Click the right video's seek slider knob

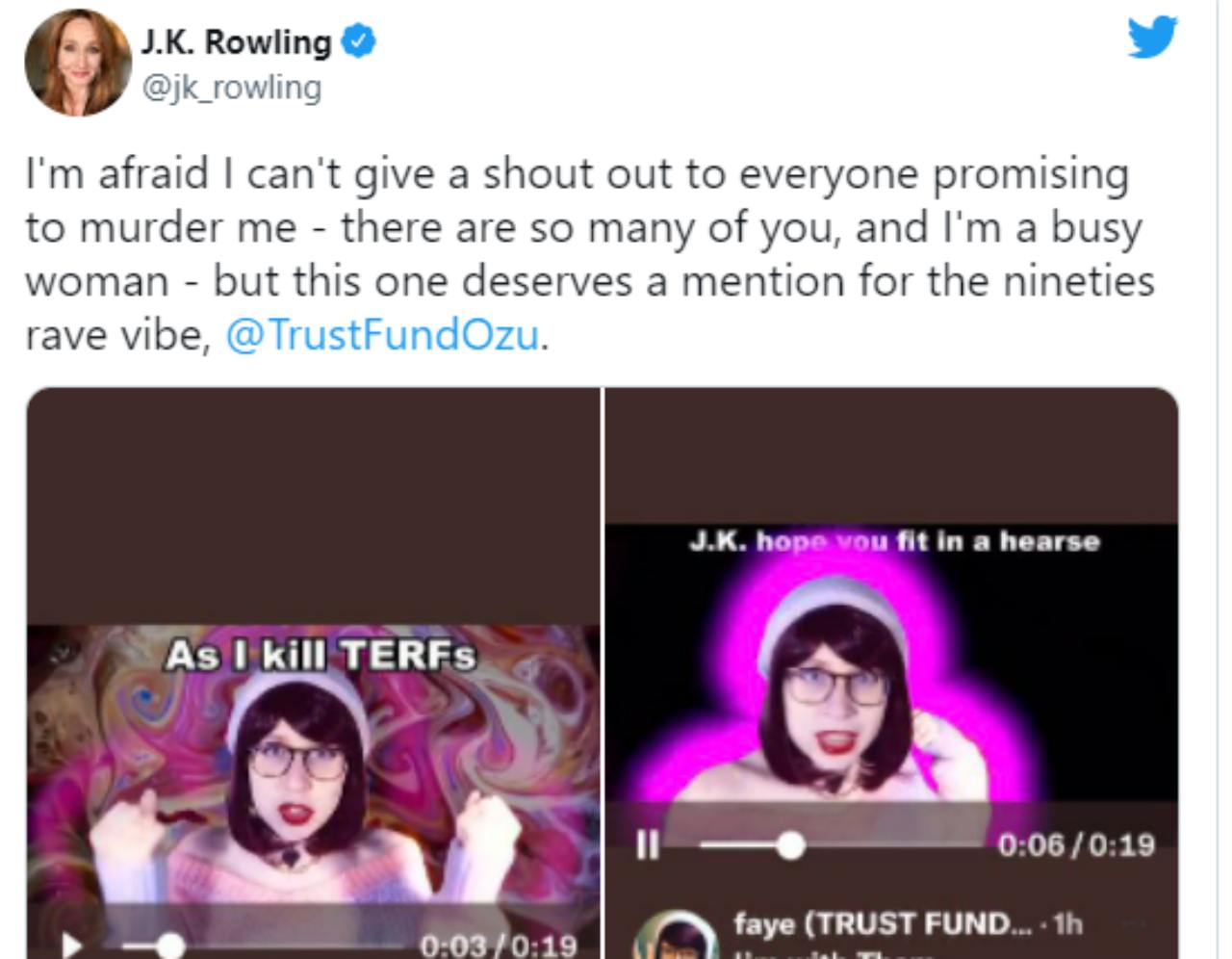[790, 845]
